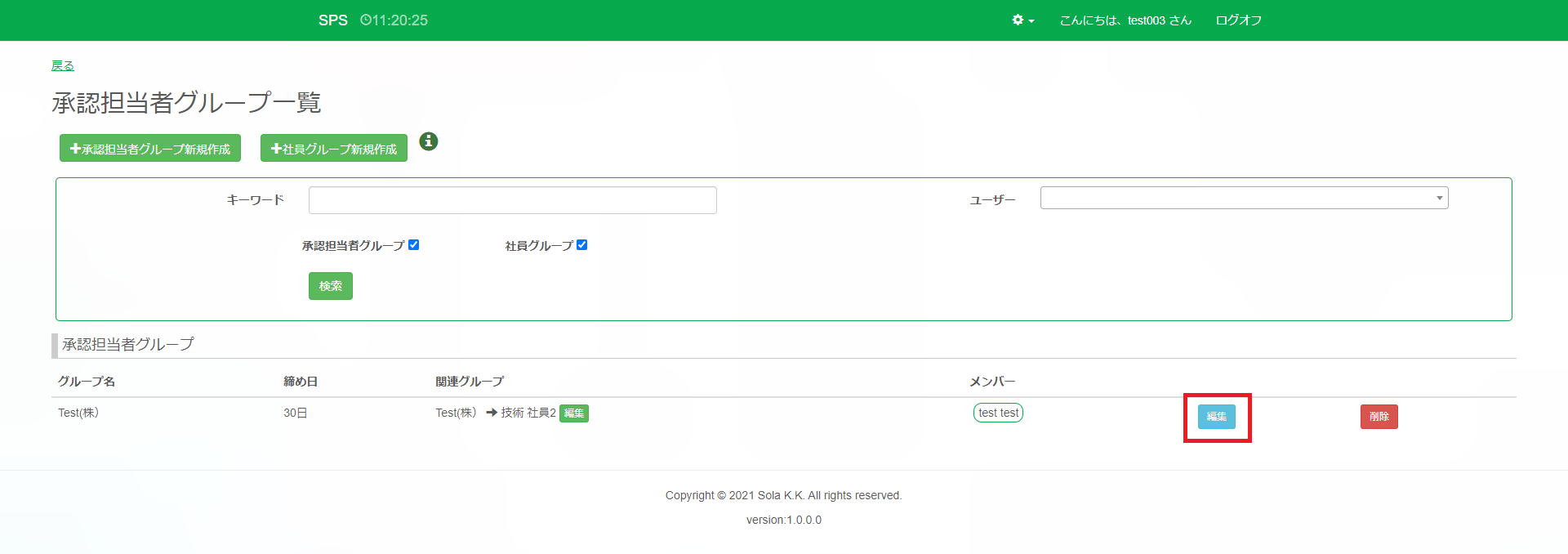
Task: Click the SPS brand in header
Action: click(x=332, y=20)
